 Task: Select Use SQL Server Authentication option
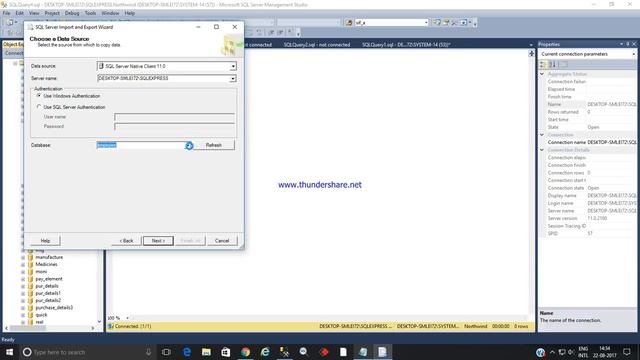point(39,107)
